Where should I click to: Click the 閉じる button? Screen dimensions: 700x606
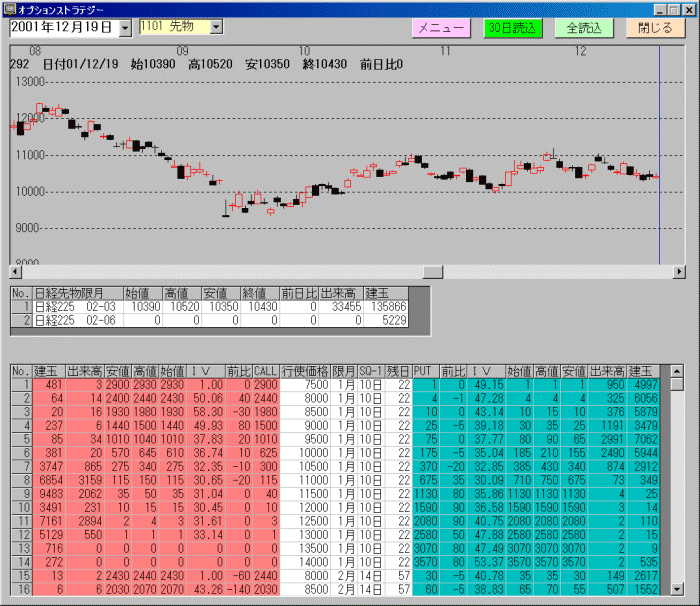click(655, 28)
